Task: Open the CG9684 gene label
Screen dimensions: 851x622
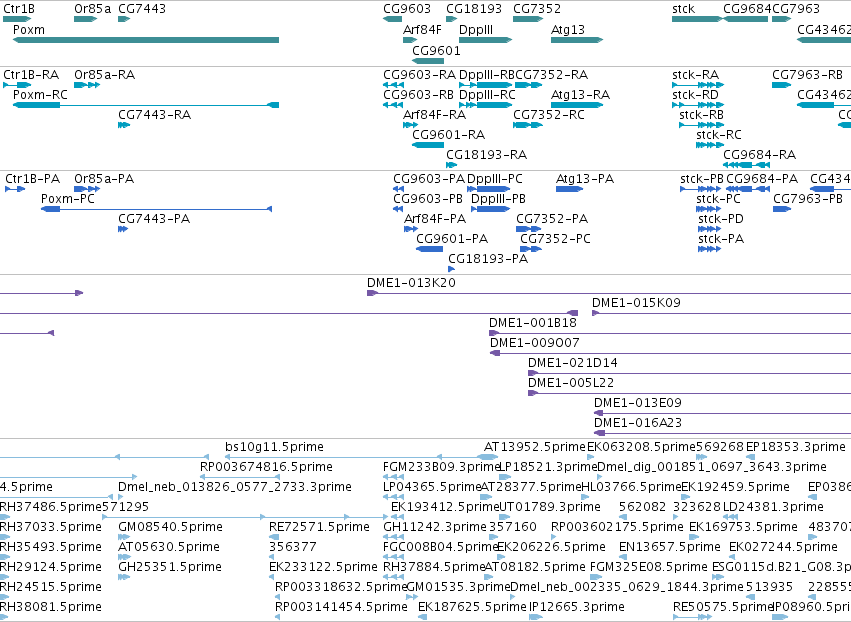Action: click(747, 9)
